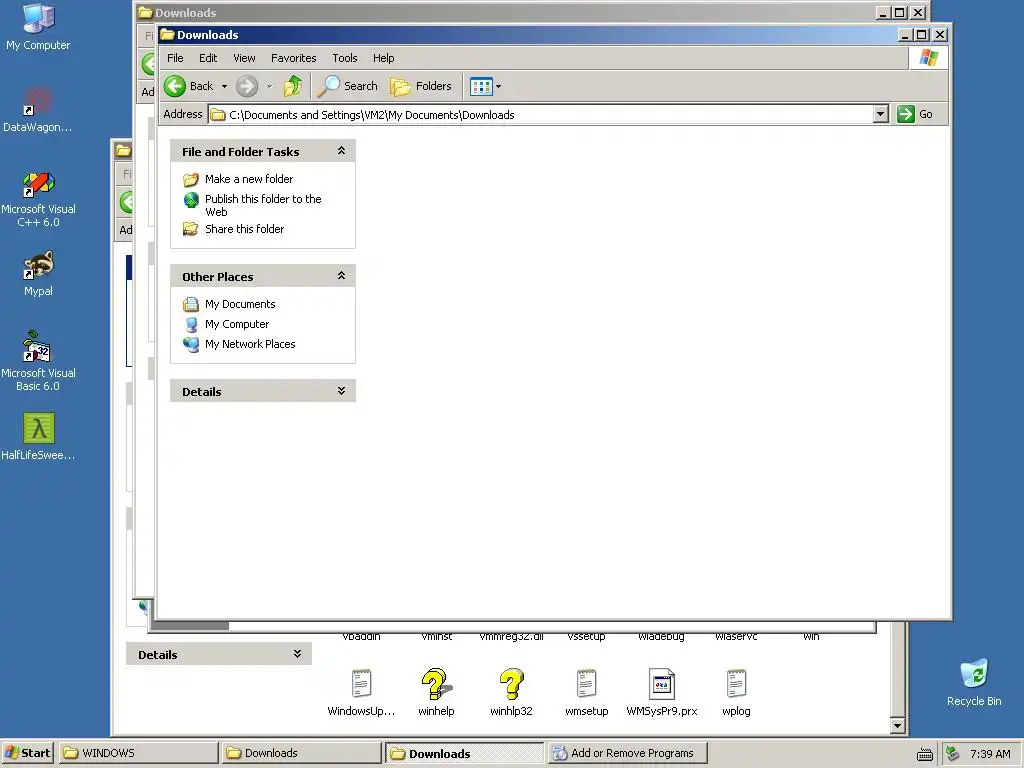
Task: Expand Details panel in front Downloads window
Action: [x=341, y=391]
